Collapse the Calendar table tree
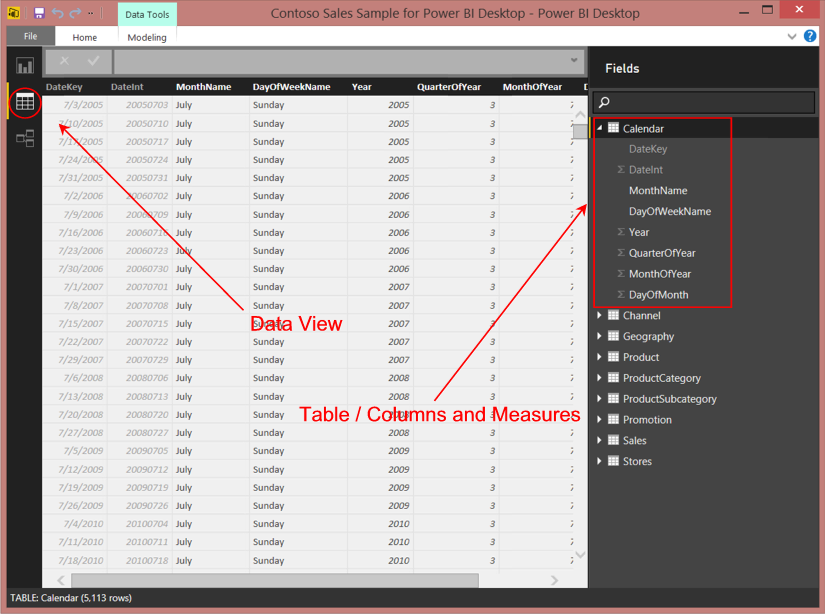The height and width of the screenshot is (614, 825). [x=599, y=128]
